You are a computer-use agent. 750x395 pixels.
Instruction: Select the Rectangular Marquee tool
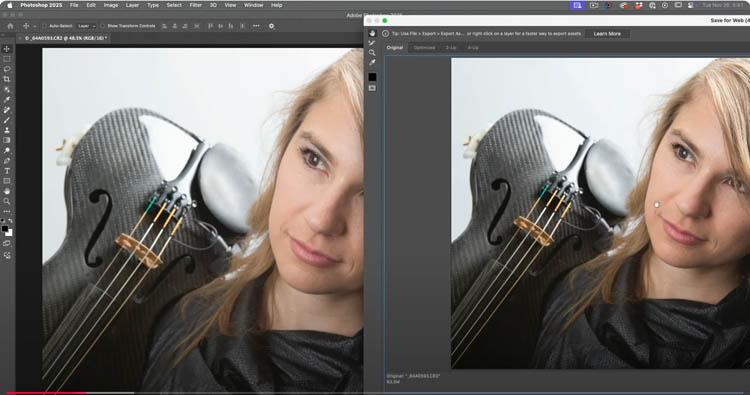[x=7, y=59]
